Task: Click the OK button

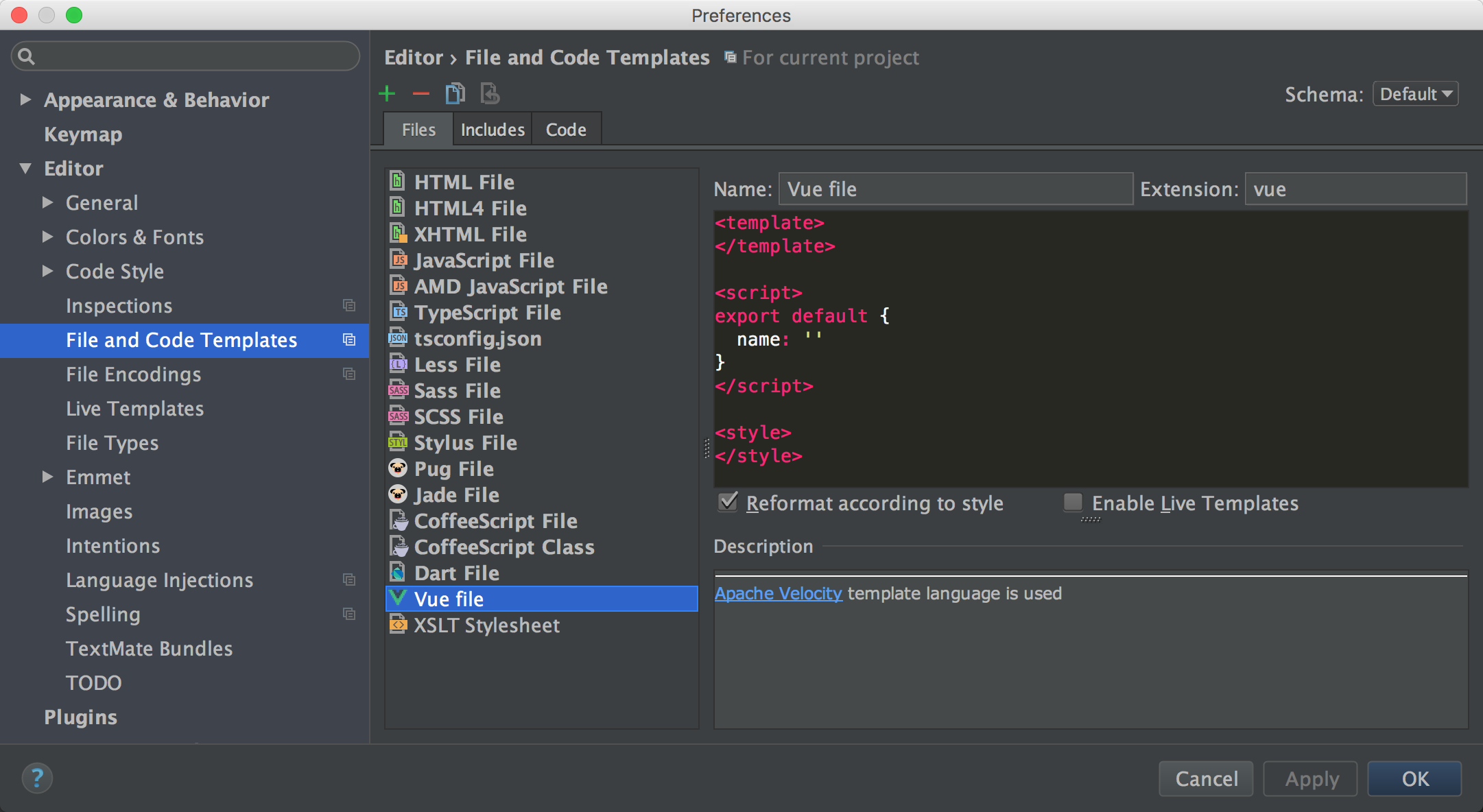Action: (x=1414, y=778)
